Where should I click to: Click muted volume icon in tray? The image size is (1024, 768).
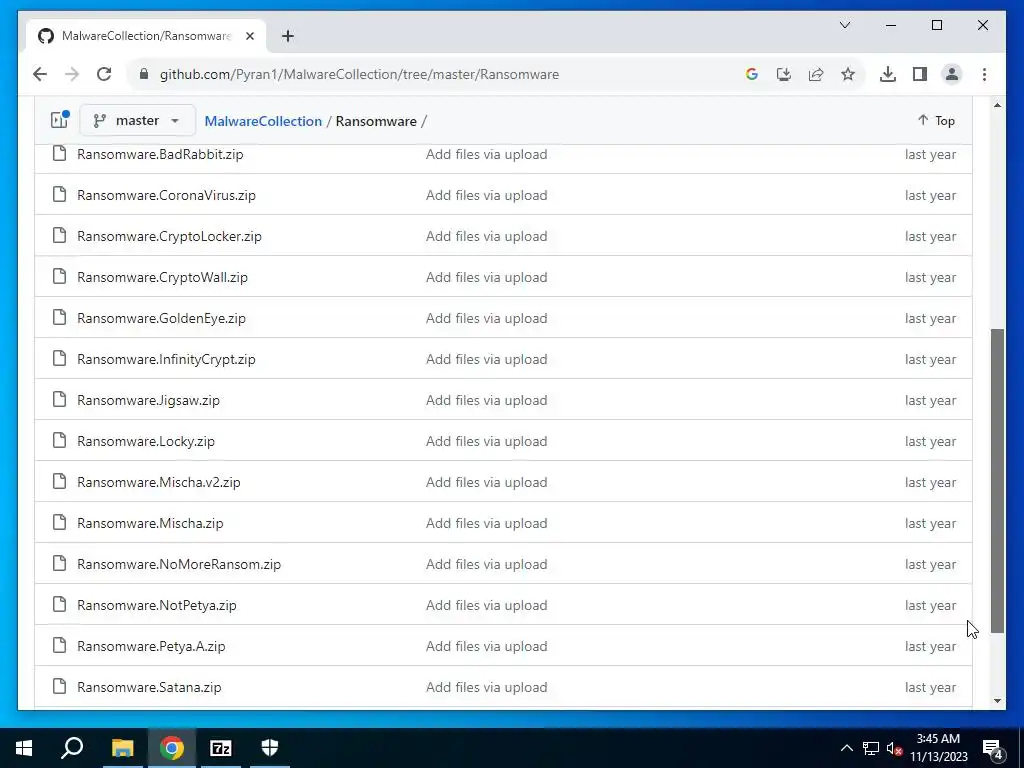tap(895, 748)
